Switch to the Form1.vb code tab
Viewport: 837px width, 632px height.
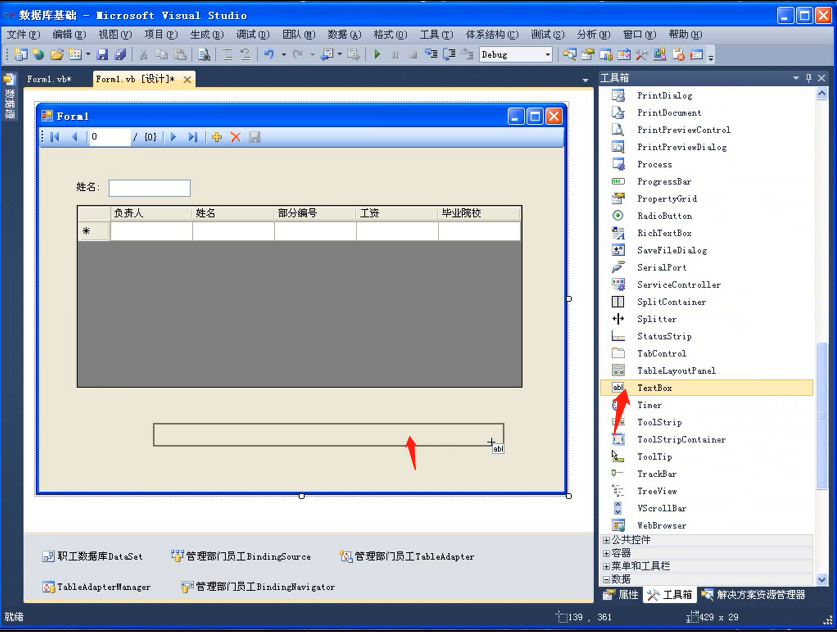coord(49,79)
